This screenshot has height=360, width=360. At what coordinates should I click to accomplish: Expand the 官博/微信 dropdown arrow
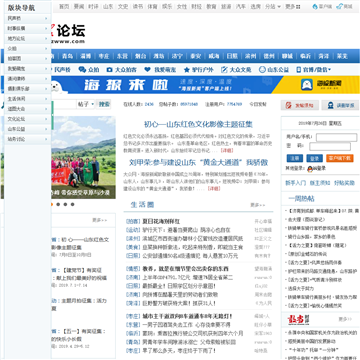[x=329, y=70]
